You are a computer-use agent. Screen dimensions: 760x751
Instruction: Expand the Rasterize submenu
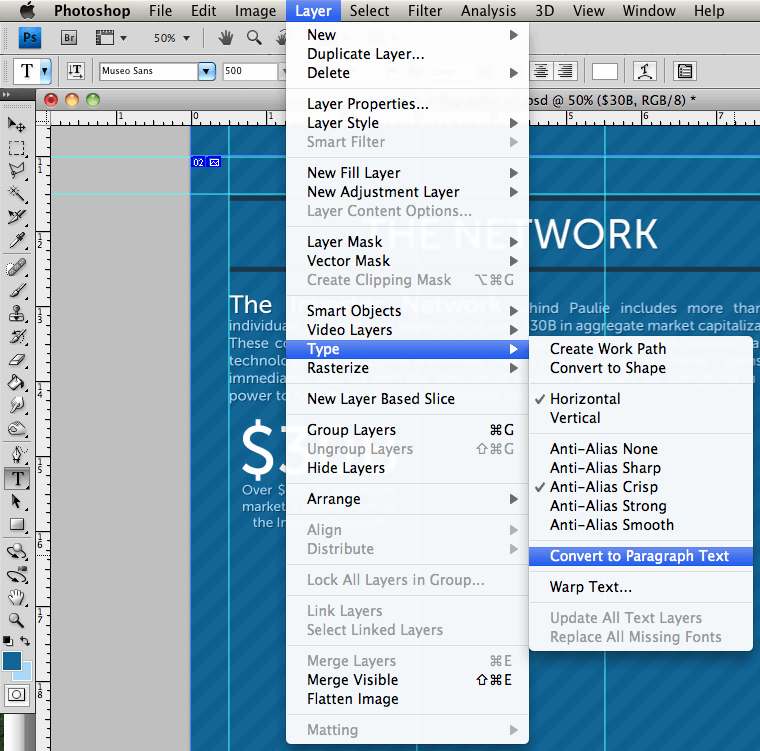coord(407,368)
